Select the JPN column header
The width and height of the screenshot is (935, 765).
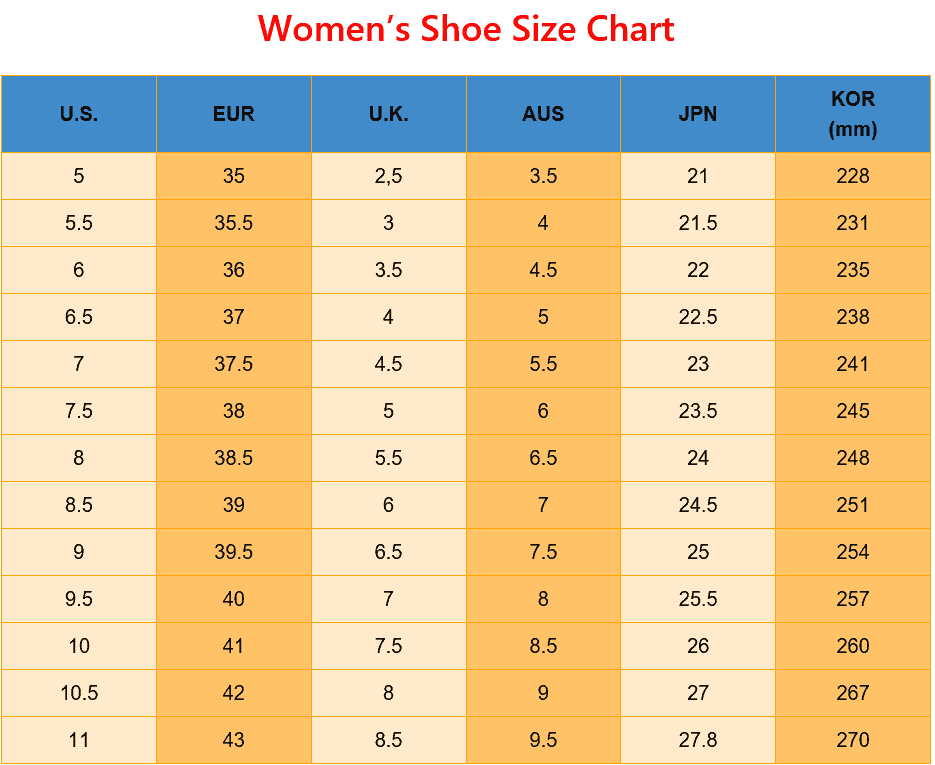[x=698, y=114]
